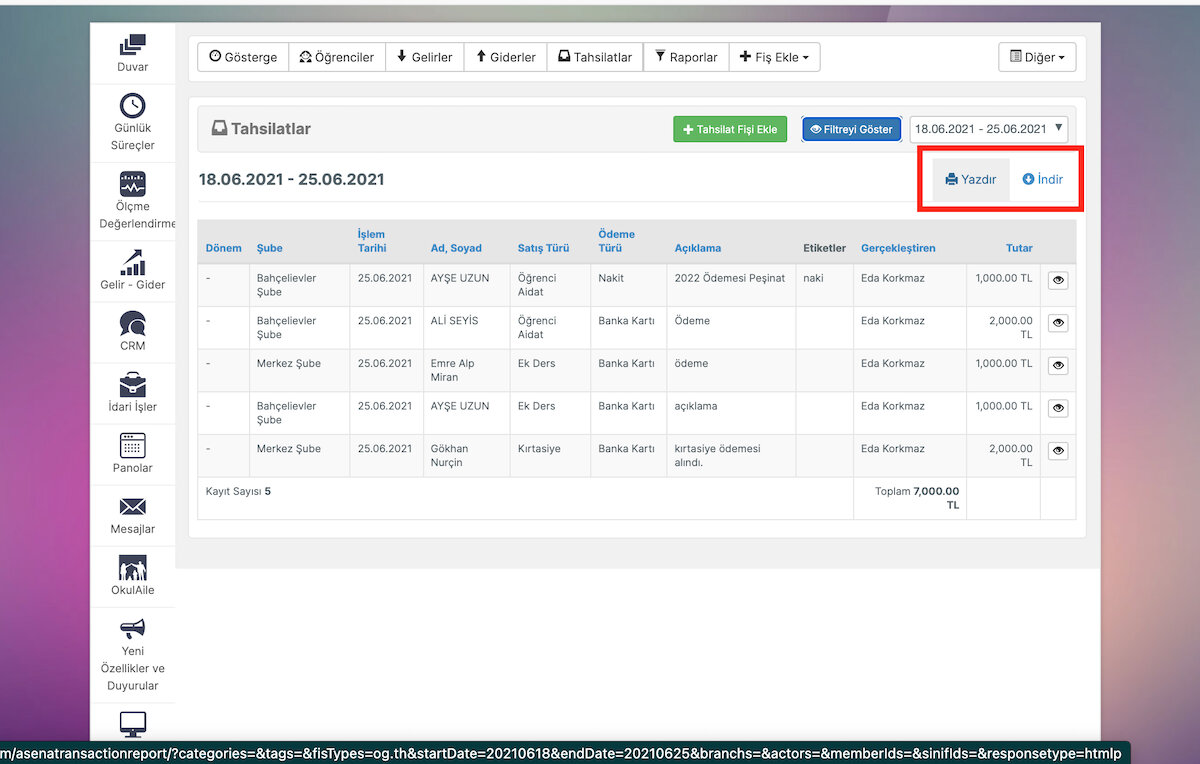Open Mesajlar envelope icon

[132, 506]
